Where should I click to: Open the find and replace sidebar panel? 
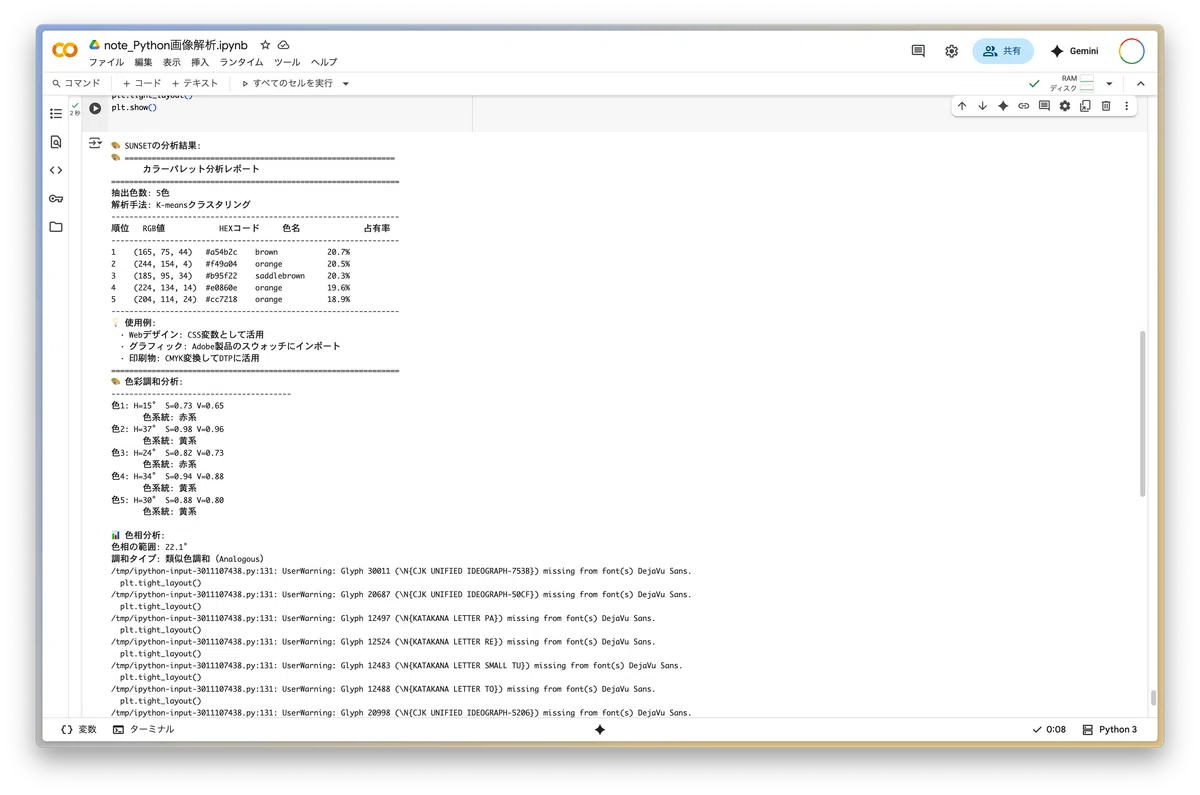click(56, 142)
